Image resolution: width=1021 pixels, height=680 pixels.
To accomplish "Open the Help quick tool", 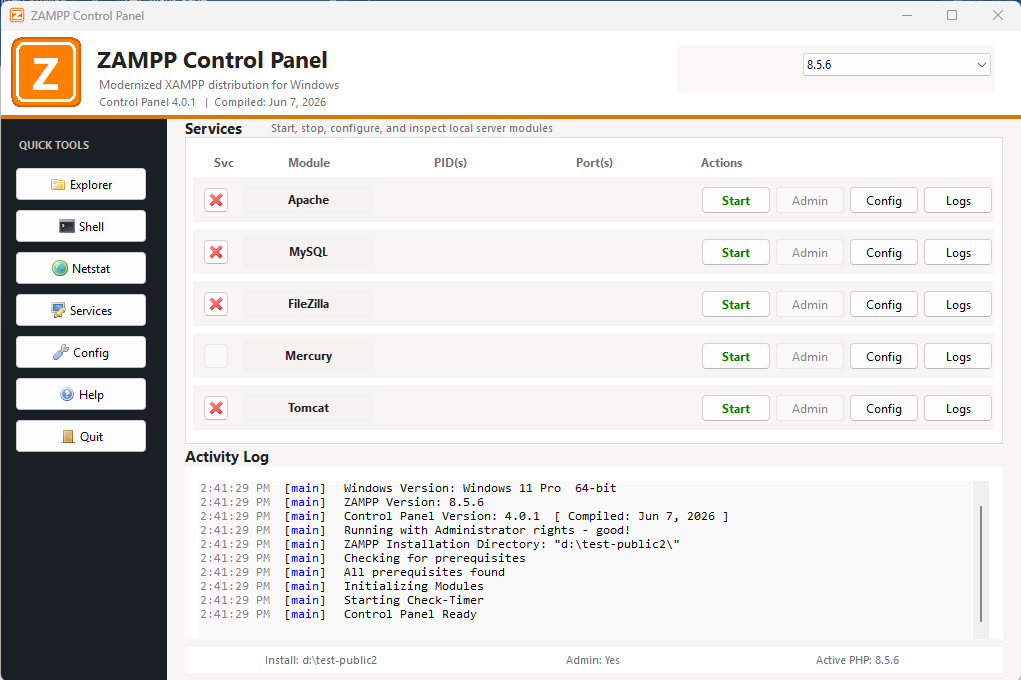I will [81, 394].
